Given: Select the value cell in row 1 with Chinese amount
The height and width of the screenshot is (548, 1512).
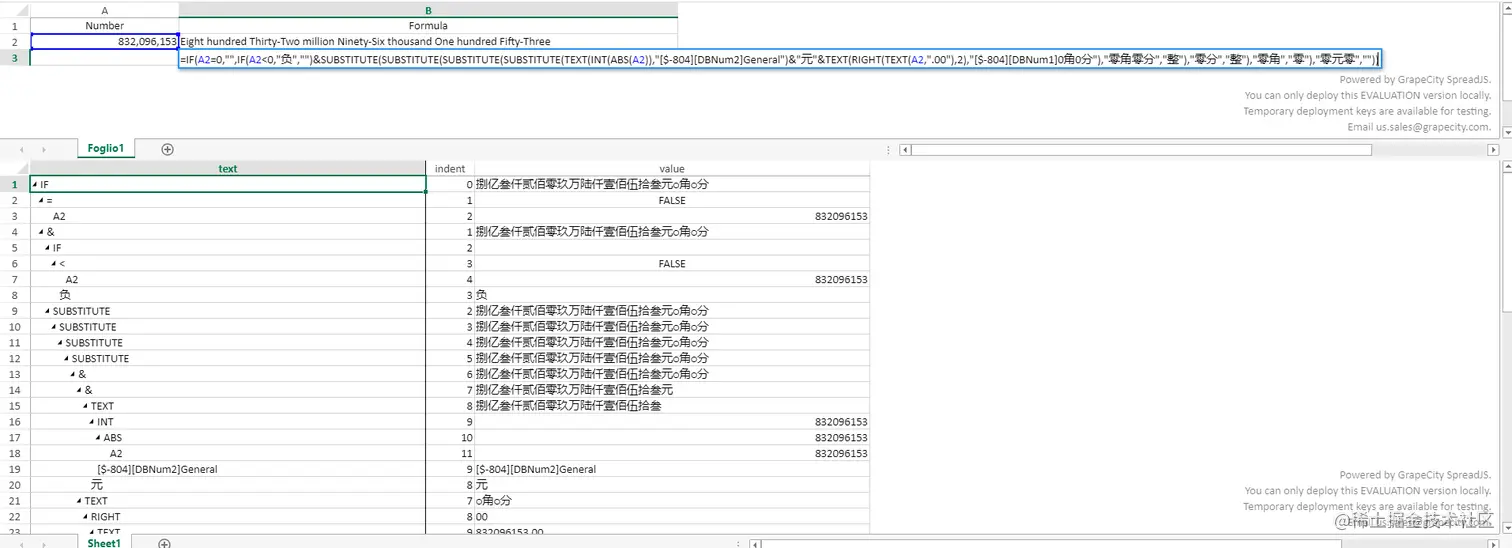Looking at the screenshot, I should click(672, 185).
